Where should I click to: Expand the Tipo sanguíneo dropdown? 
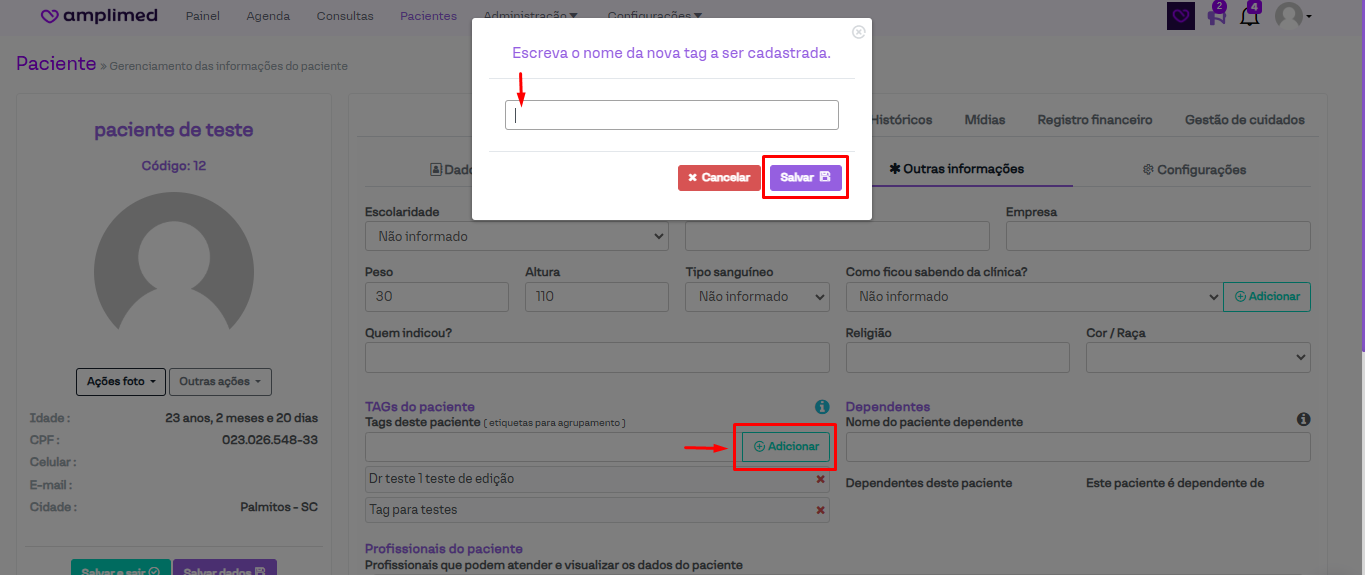pyautogui.click(x=757, y=297)
